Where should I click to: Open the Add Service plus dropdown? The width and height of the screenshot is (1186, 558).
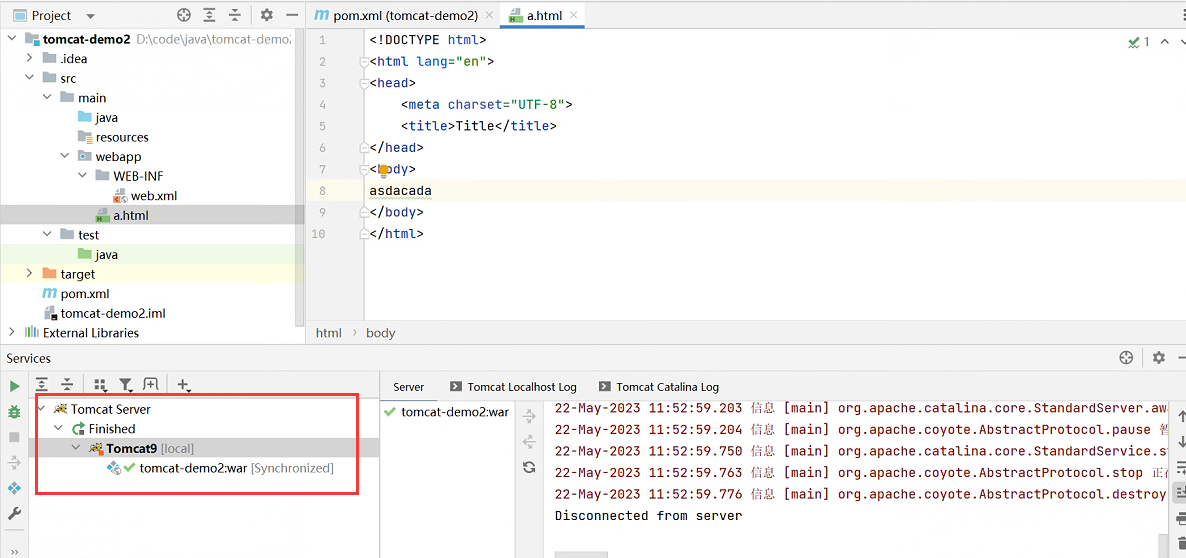tap(183, 385)
